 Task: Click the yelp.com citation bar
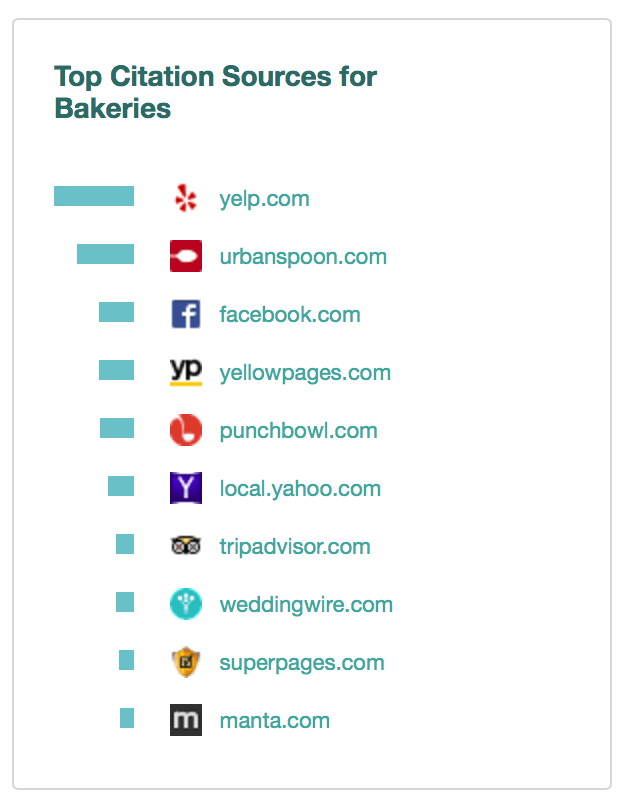point(94,196)
